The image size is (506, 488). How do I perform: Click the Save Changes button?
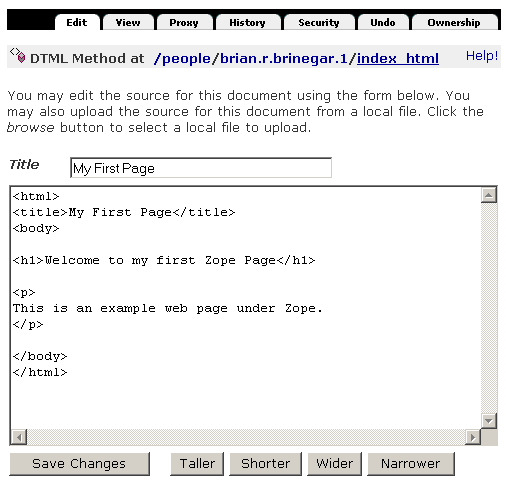[79, 464]
